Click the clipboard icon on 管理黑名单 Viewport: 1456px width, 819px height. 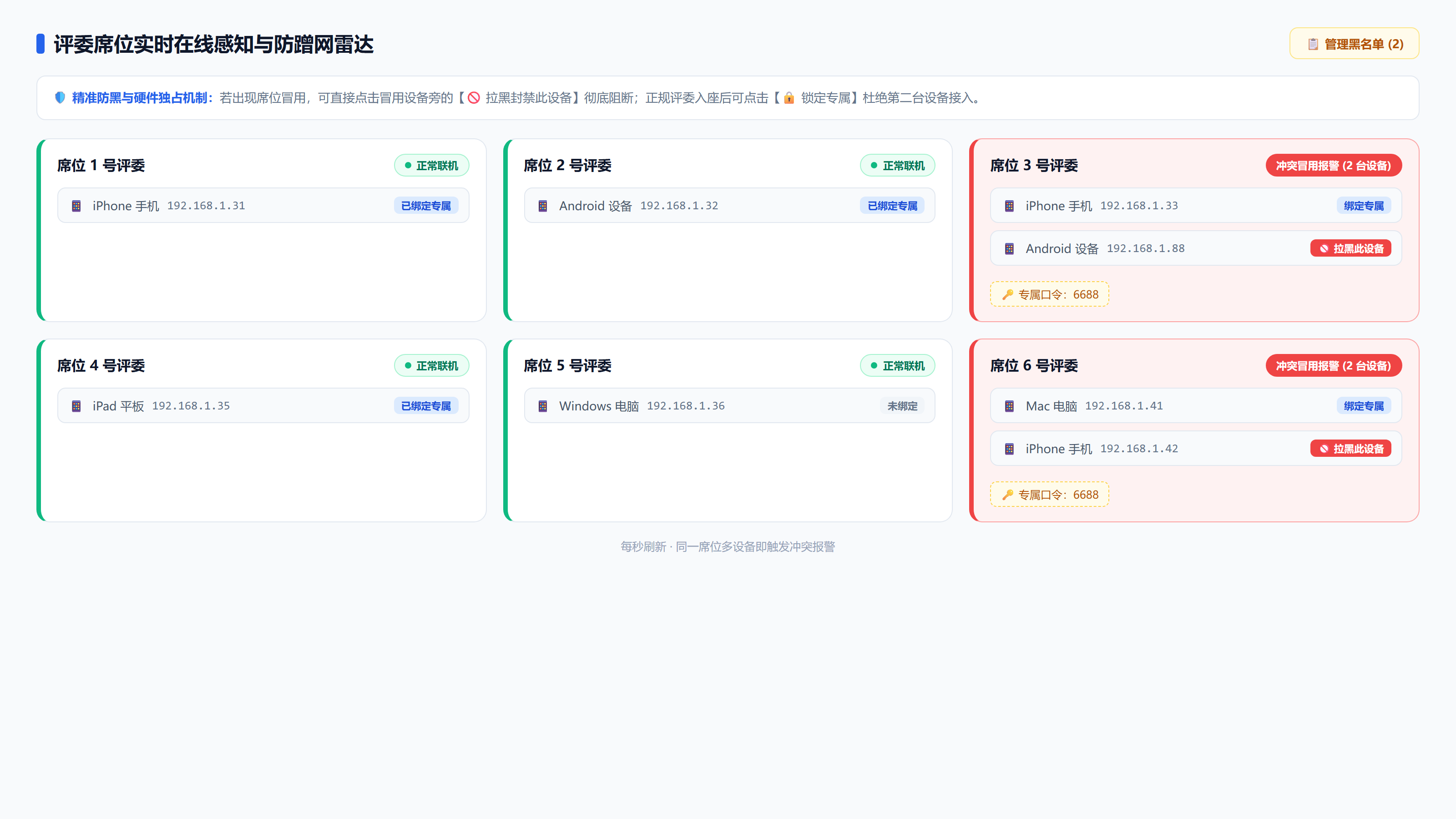[x=1312, y=44]
